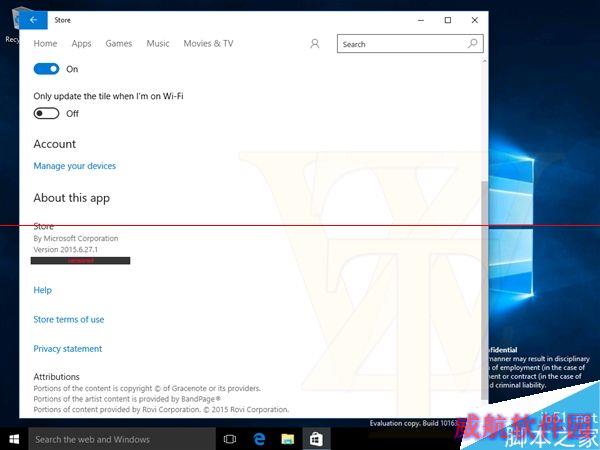Click the Attributions heading
Screen dimensions: 600x450
(56, 377)
